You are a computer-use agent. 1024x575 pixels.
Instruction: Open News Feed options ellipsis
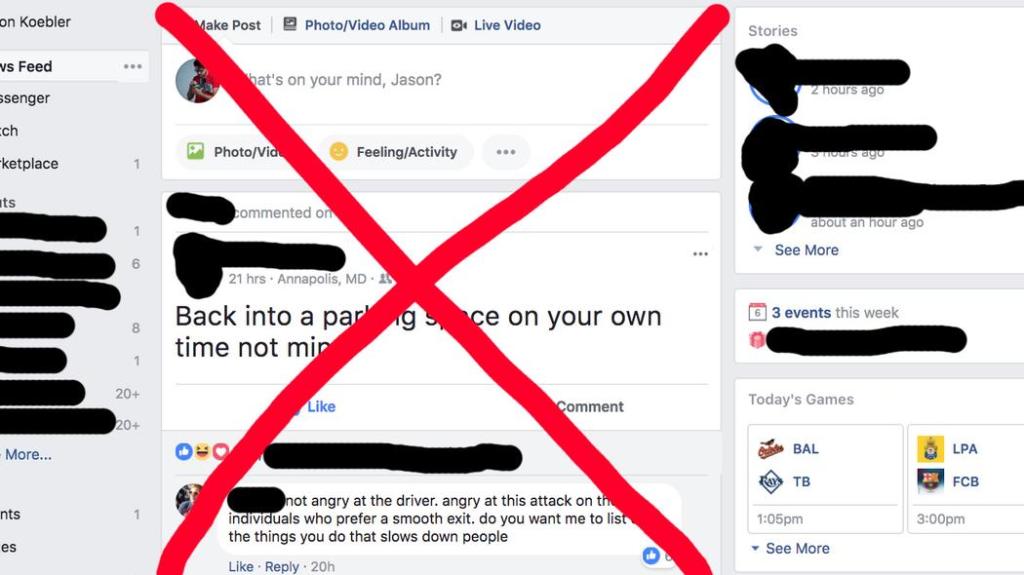[x=133, y=66]
